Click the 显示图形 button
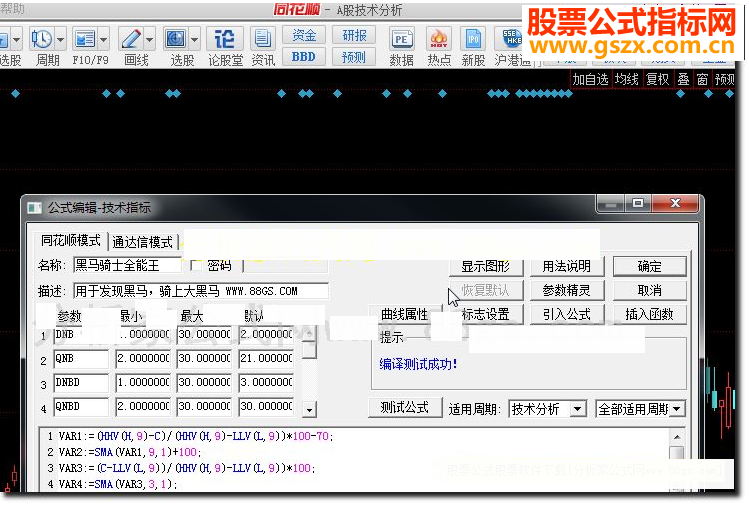749x508 pixels. pyautogui.click(x=486, y=267)
